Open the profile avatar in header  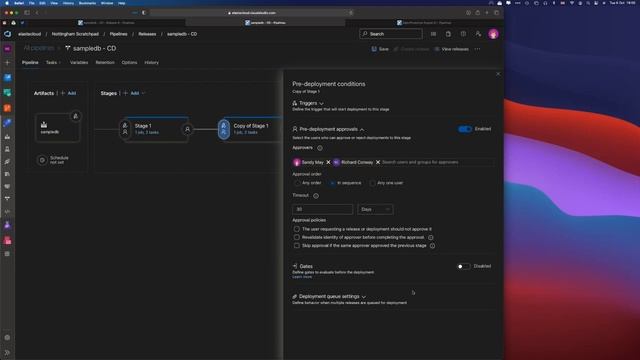point(493,34)
